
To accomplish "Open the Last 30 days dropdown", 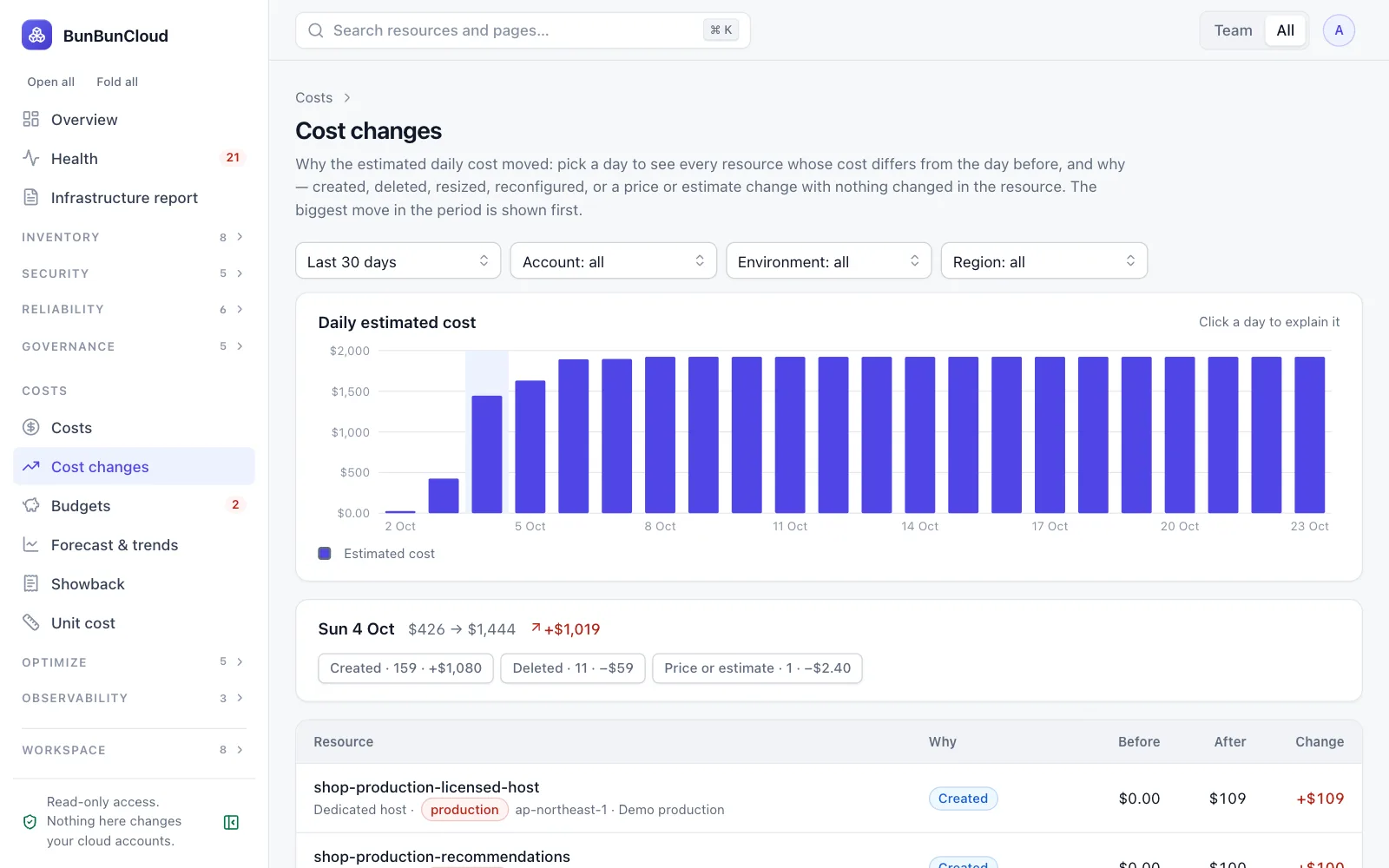I will click(x=398, y=261).
